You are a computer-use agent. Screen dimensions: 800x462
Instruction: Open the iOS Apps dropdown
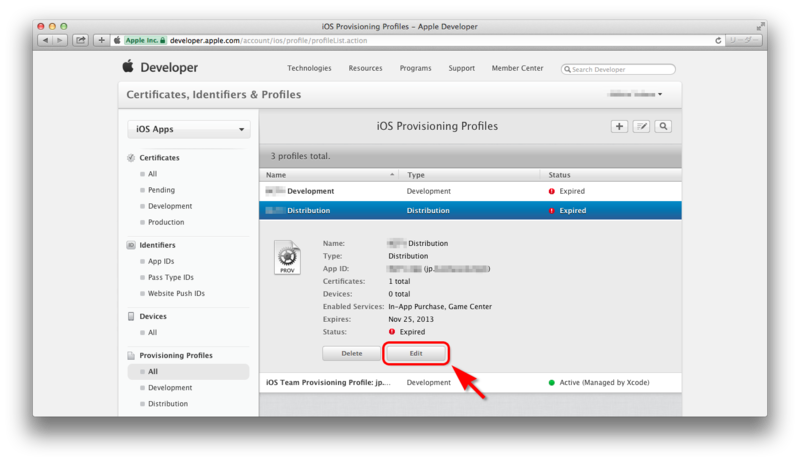[189, 130]
